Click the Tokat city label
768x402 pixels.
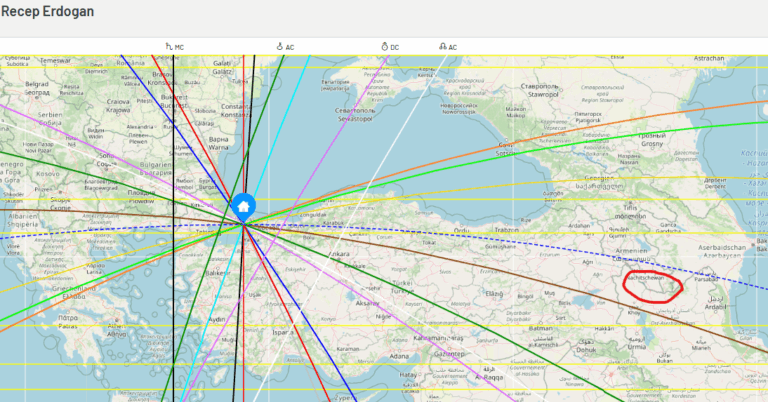point(429,242)
